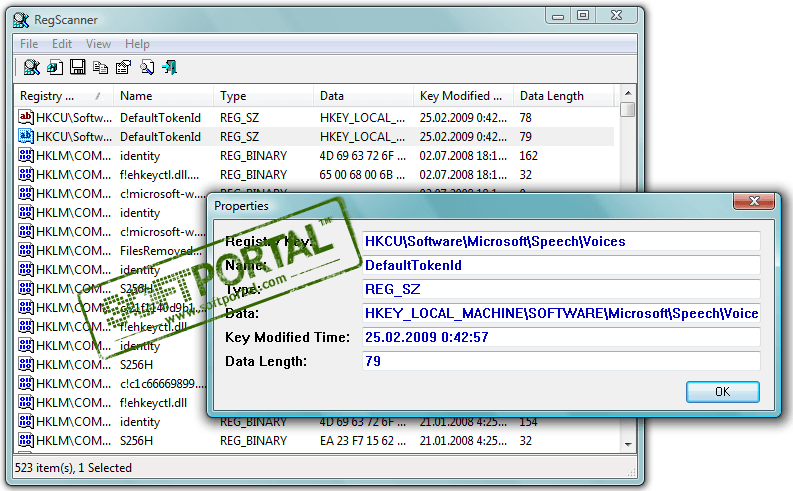
Task: Select the FilesRemoved... row
Action: [x=111, y=250]
